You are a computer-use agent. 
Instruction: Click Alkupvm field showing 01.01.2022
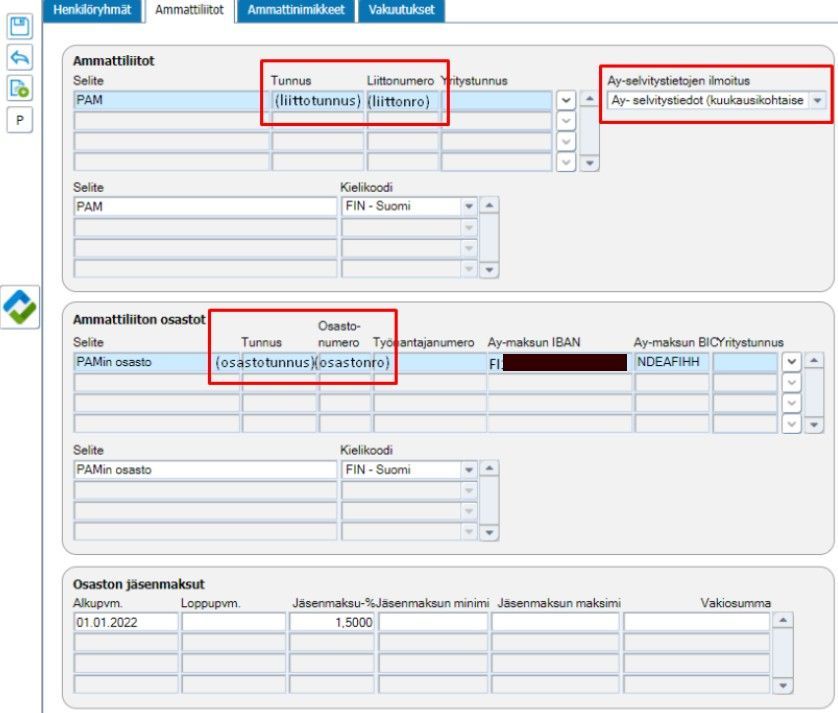coord(126,622)
